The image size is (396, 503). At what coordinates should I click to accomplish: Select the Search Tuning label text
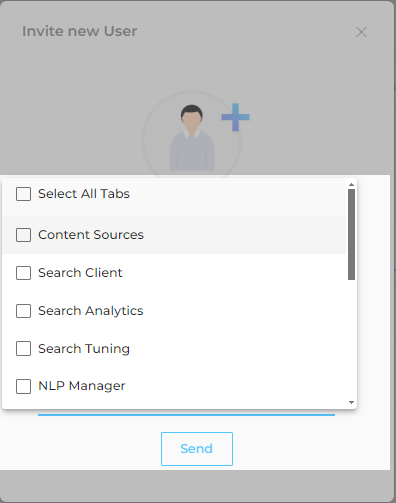[84, 349]
